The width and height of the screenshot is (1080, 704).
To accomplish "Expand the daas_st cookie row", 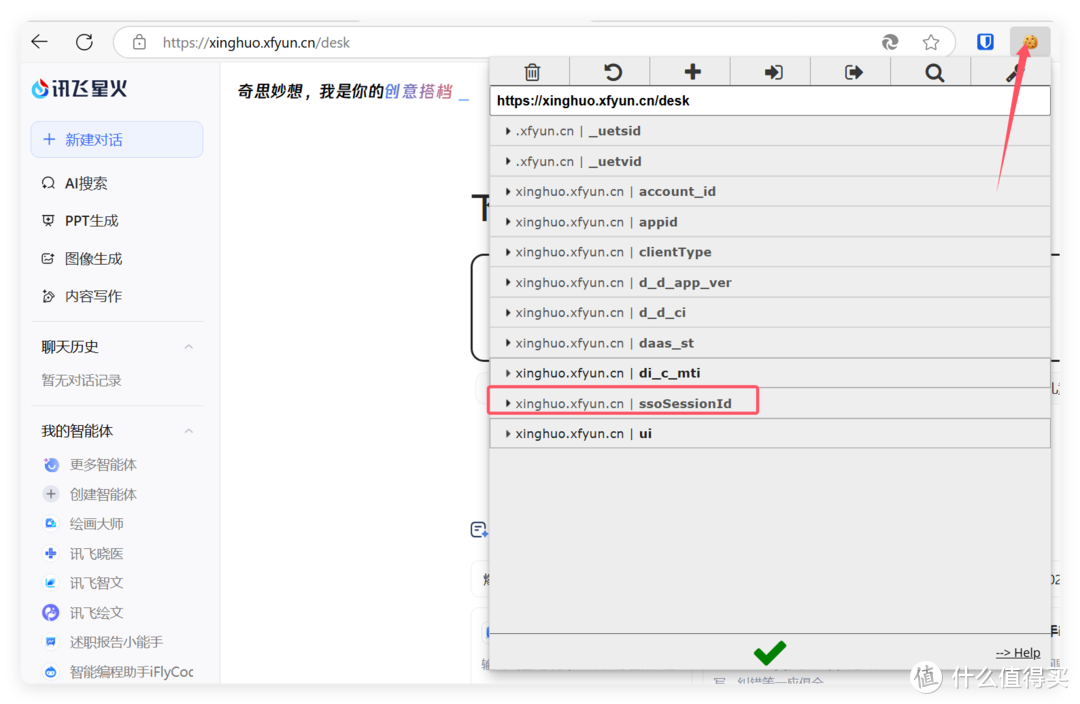I will [769, 342].
